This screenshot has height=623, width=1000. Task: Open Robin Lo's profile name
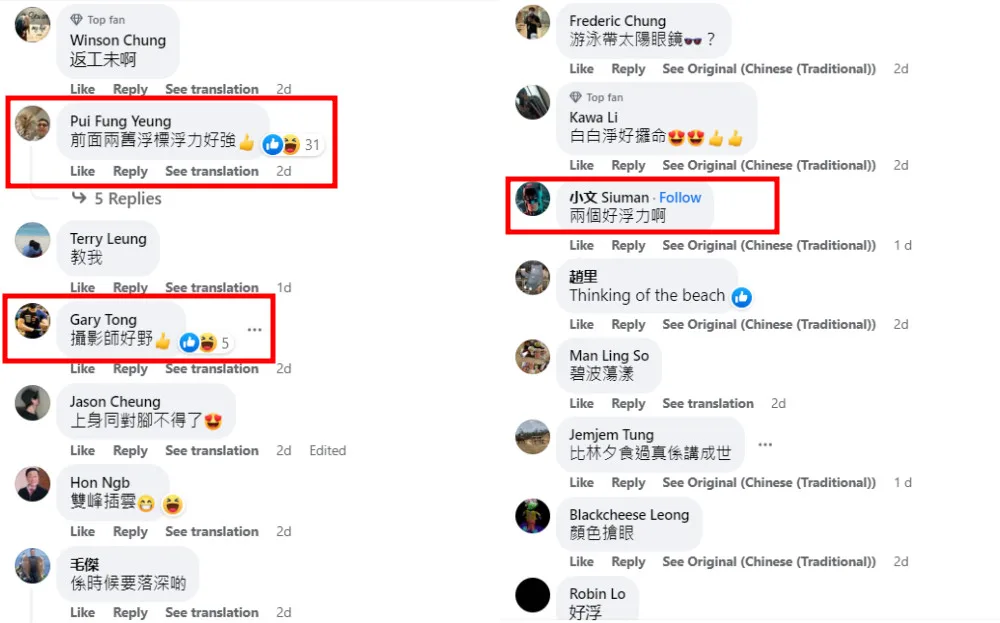(597, 594)
